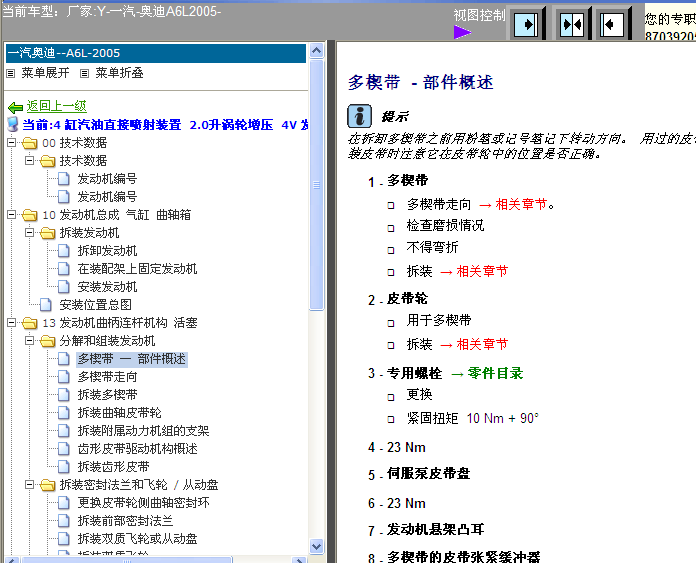Image resolution: width=696 pixels, height=563 pixels.
Task: Click the document icon beside 安装位置总图
Action: (46, 305)
